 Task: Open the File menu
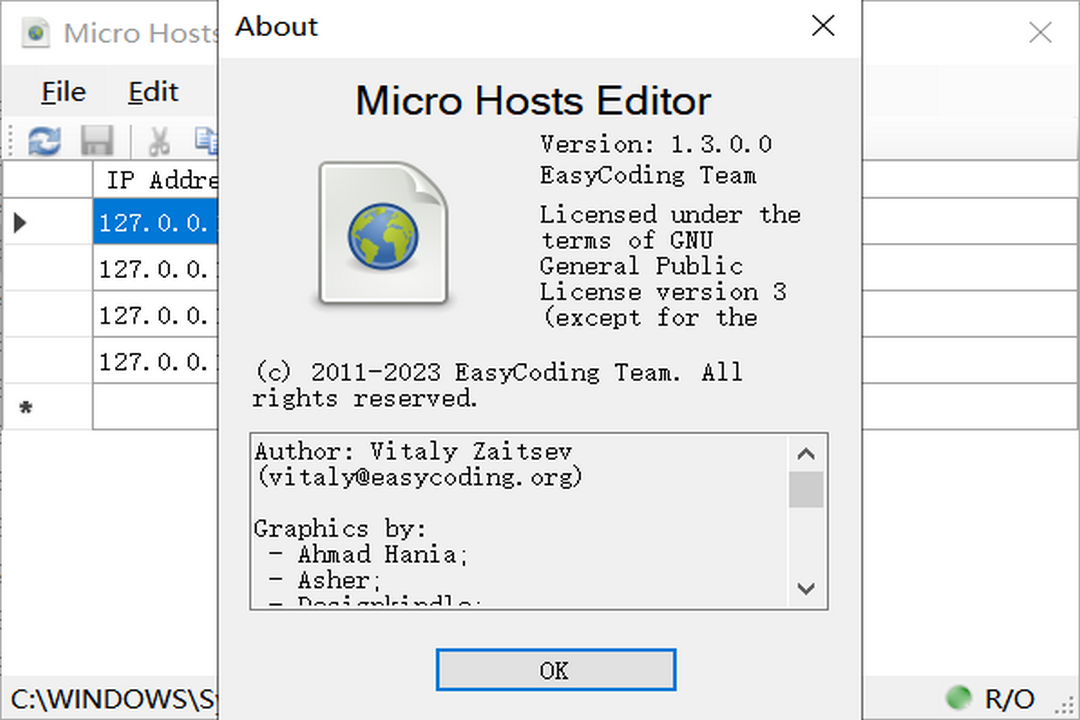coord(63,91)
